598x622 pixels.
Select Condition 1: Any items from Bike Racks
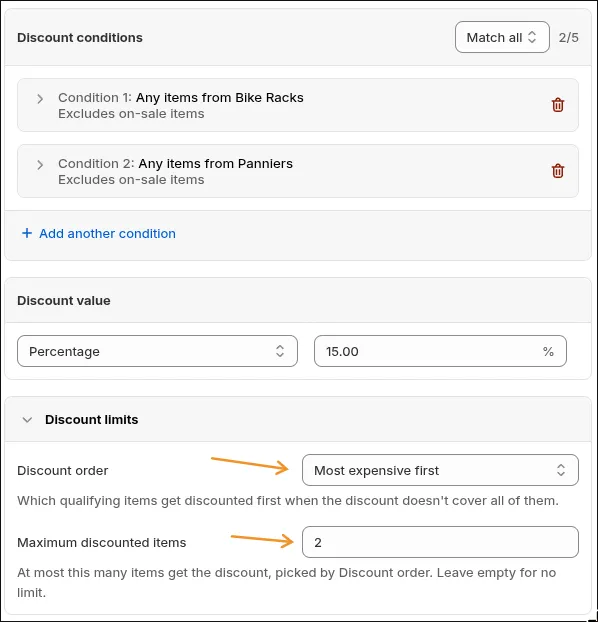[181, 98]
